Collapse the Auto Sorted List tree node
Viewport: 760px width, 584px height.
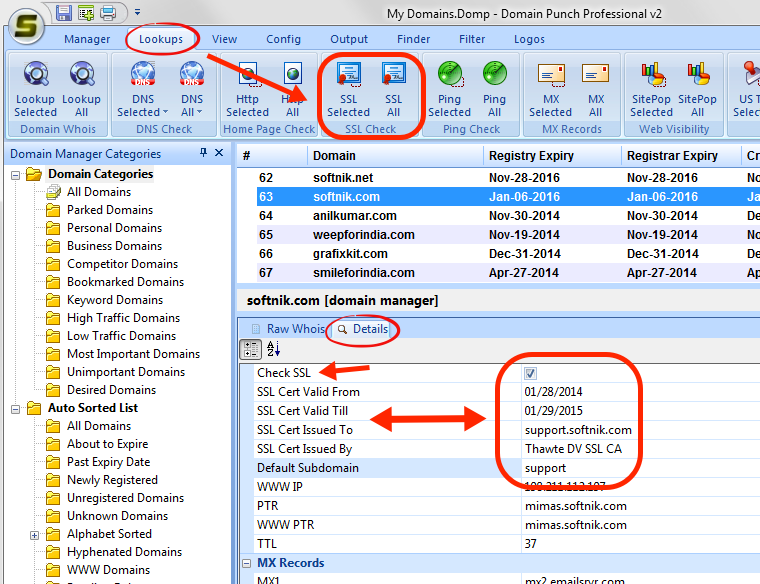(16, 409)
